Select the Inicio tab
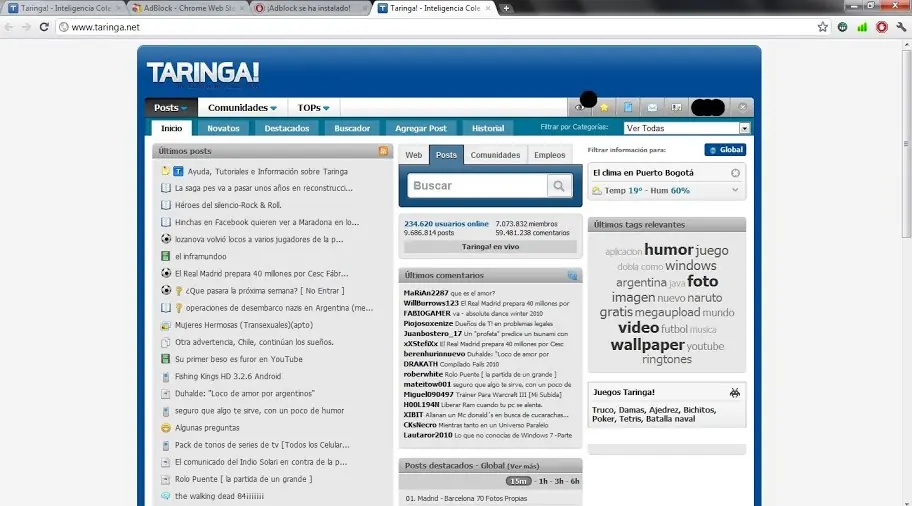912x506 pixels. pyautogui.click(x=172, y=129)
